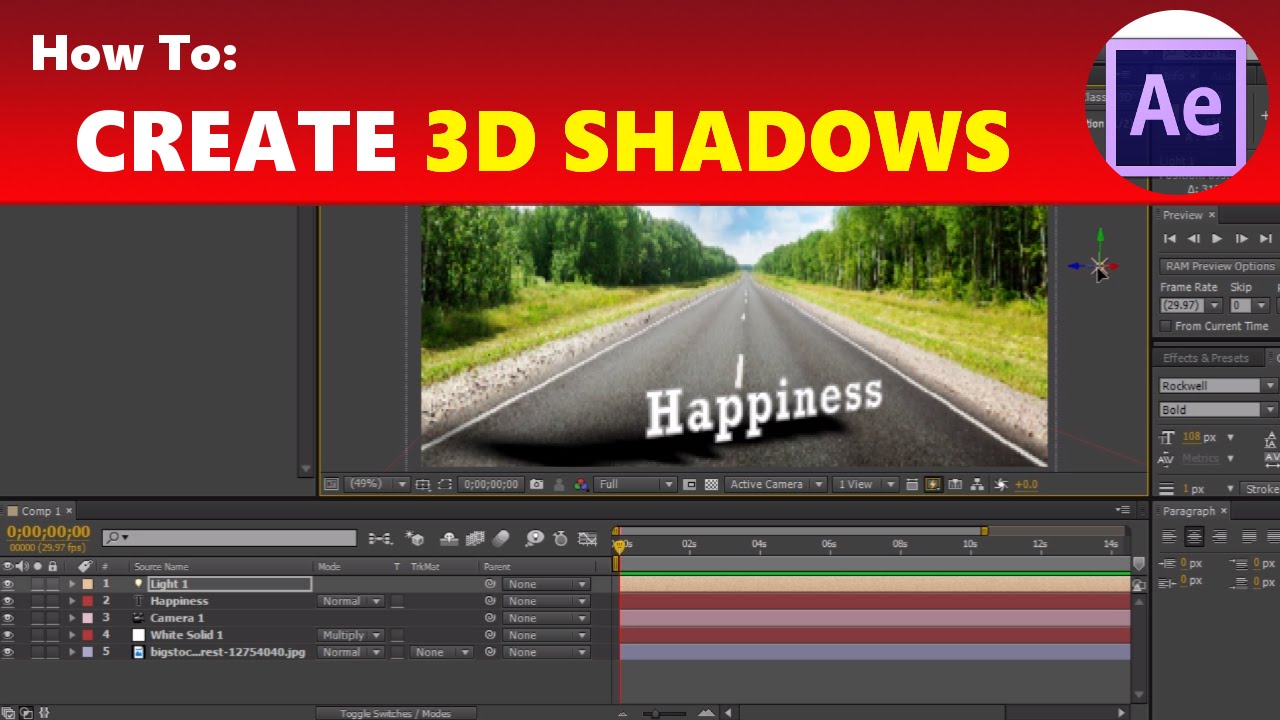Toggle Preserve Transparency box for White Solid 1
The image size is (1280, 720).
[397, 635]
